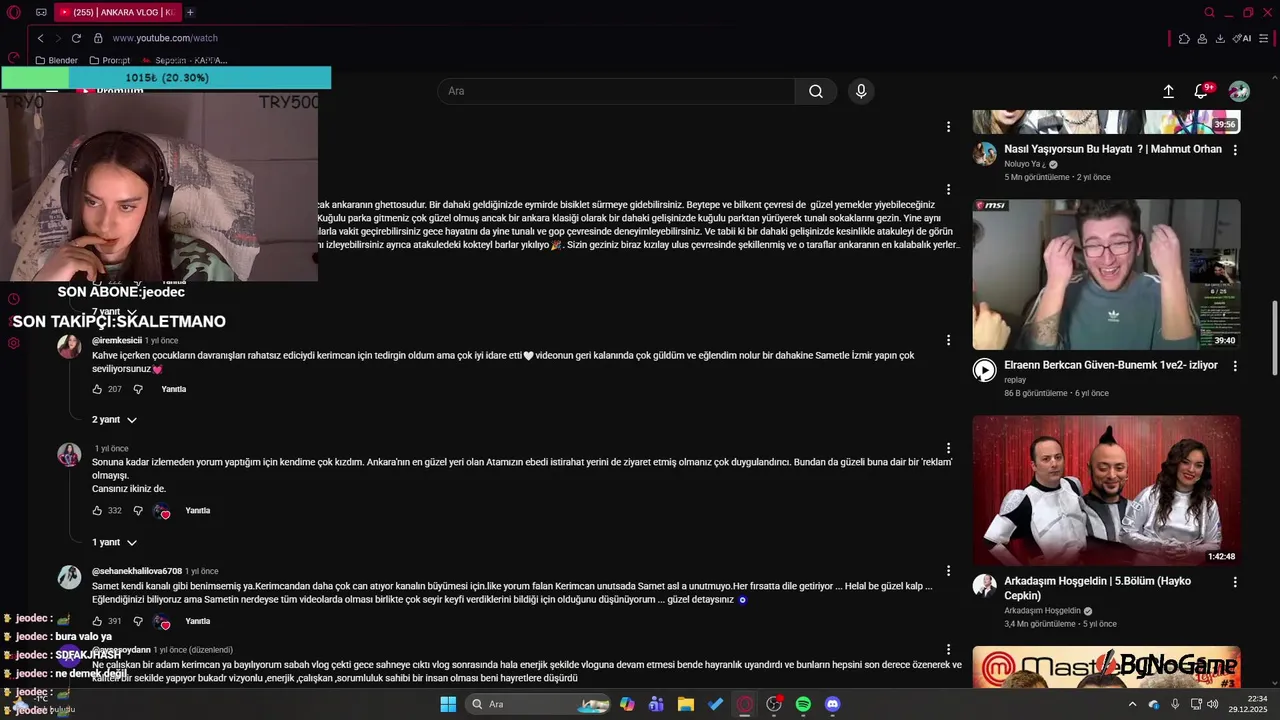Viewport: 1280px width, 720px height.
Task: Go back to previous page
Action: 40,38
